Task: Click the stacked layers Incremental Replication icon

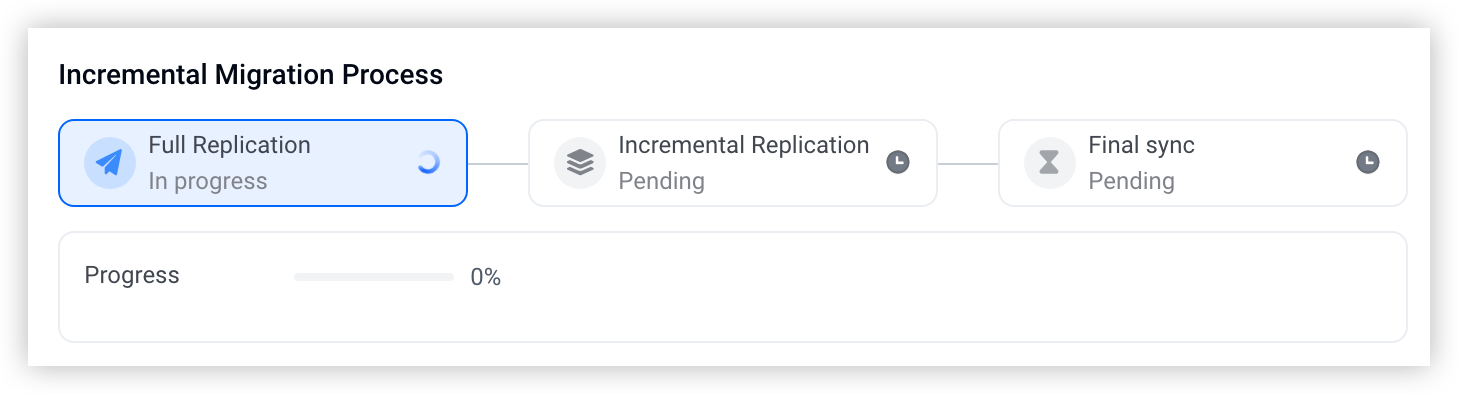Action: tap(580, 163)
